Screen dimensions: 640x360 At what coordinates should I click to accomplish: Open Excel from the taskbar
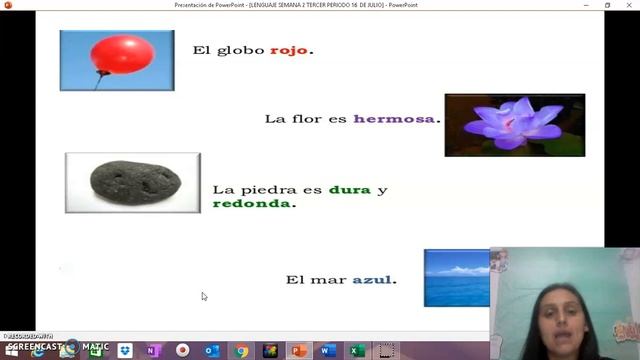(357, 351)
